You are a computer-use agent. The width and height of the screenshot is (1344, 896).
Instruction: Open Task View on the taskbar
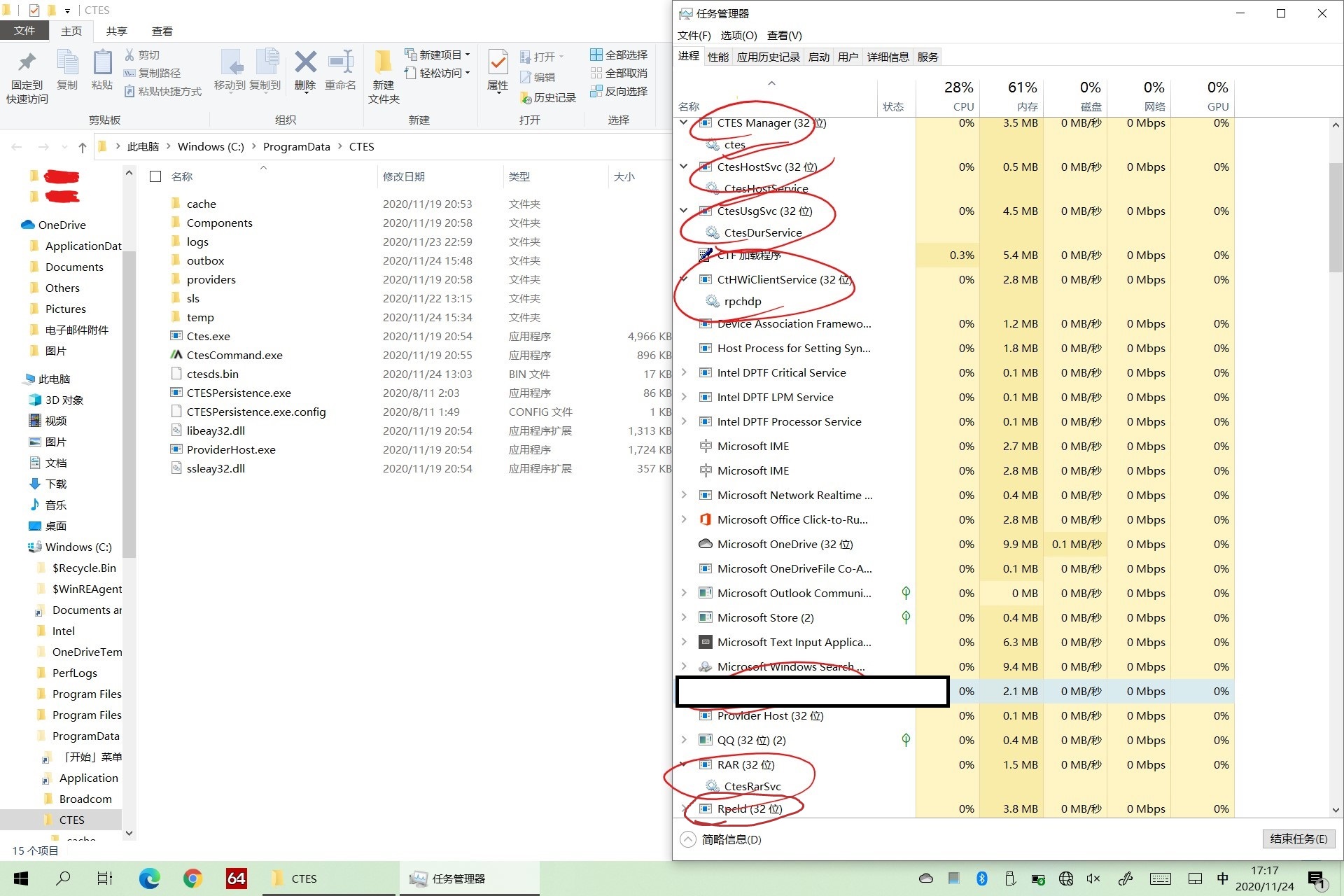pyautogui.click(x=105, y=878)
